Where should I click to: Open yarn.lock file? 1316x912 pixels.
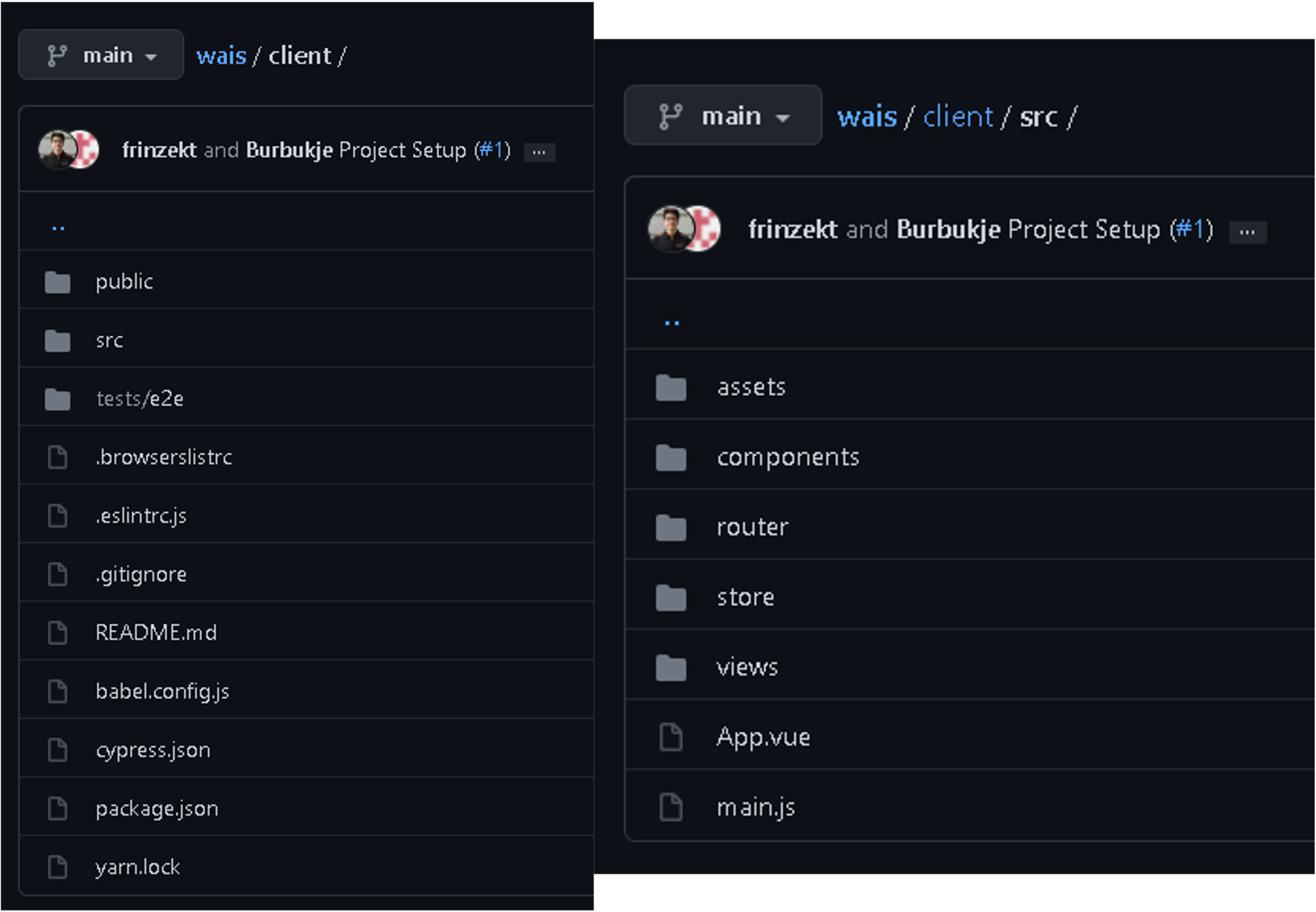(138, 867)
